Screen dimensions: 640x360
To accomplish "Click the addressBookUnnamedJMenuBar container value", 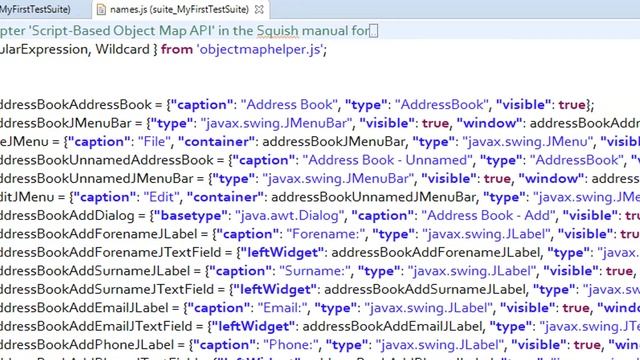I will click(x=373, y=197).
